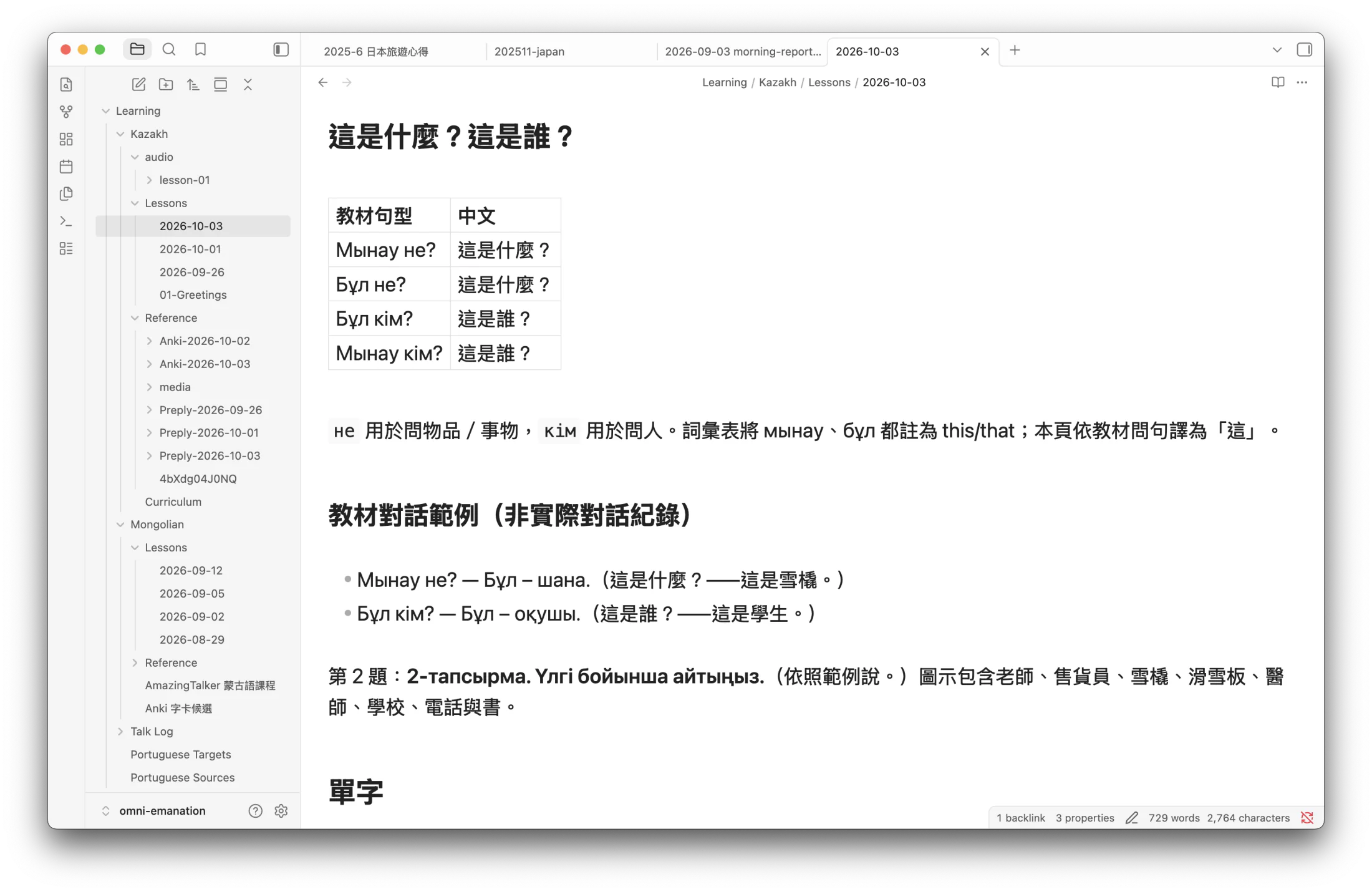This screenshot has width=1372, height=892.
Task: Navigate forward arrow
Action: pyautogui.click(x=347, y=82)
